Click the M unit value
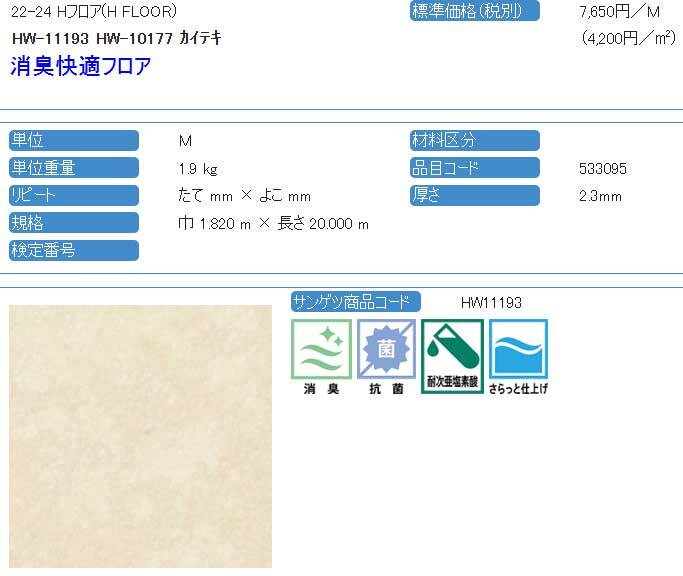Image resolution: width=683 pixels, height=576 pixels. pyautogui.click(x=185, y=141)
